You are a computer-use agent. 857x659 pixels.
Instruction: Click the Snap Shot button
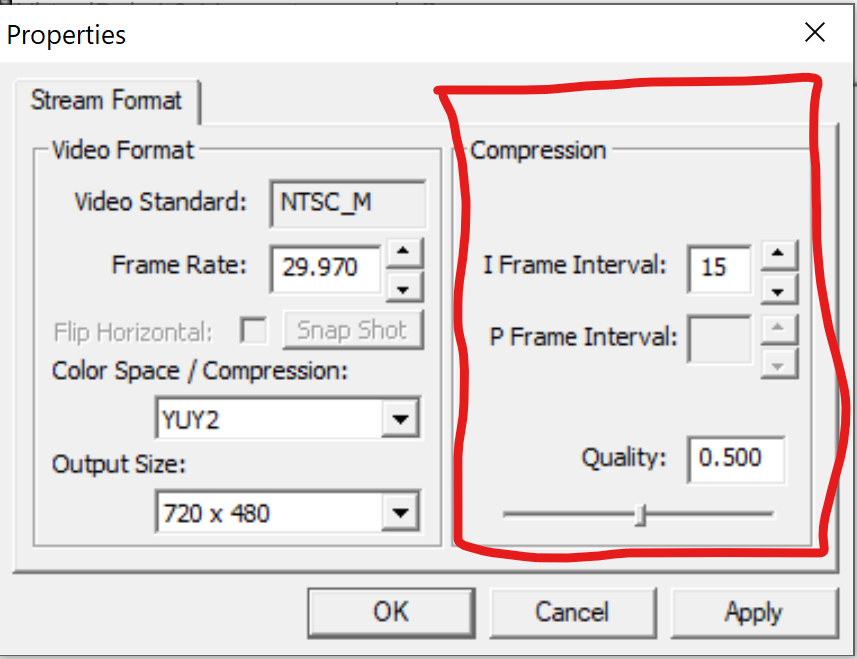[x=352, y=331]
